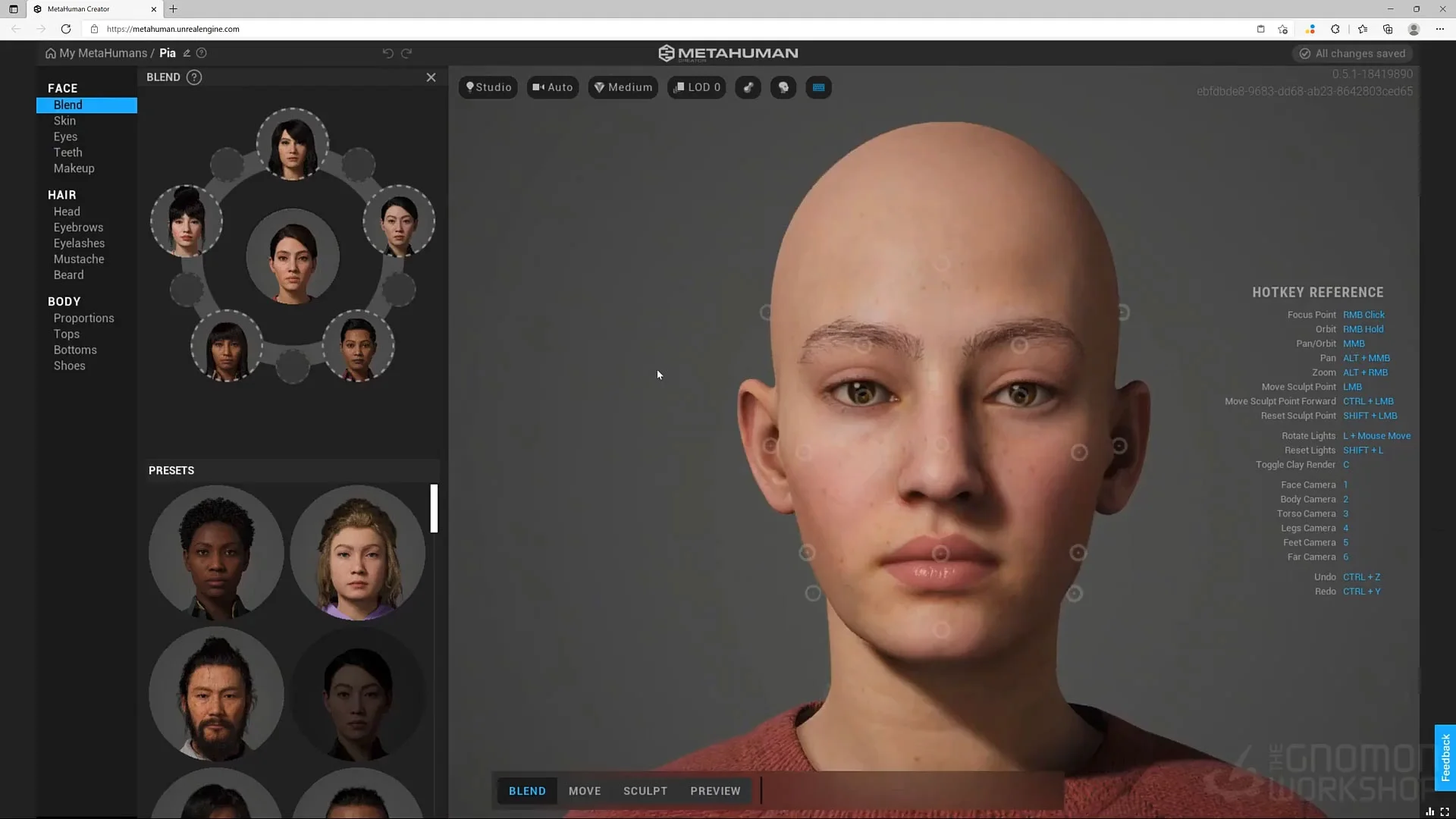Open the Mustache settings
Screen dimensions: 1456x819
point(79,260)
